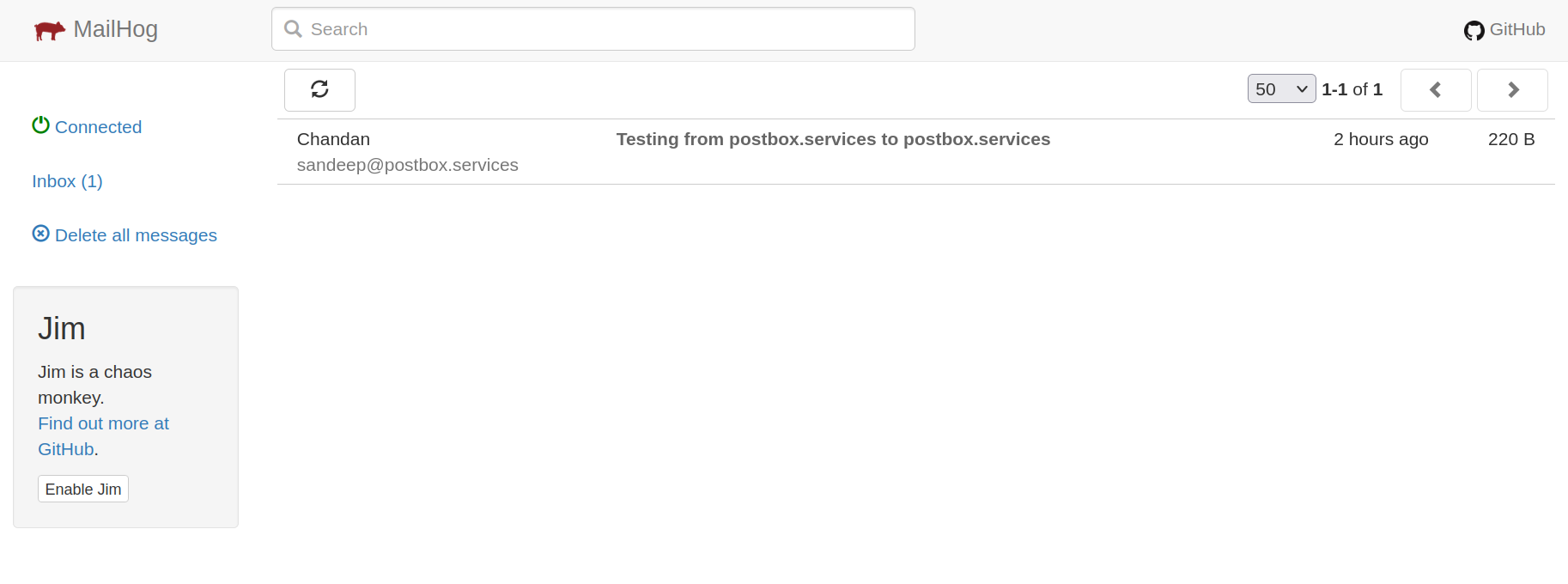The width and height of the screenshot is (1568, 584).
Task: Open the messages-per-page dropdown showing 50
Action: pos(1281,88)
